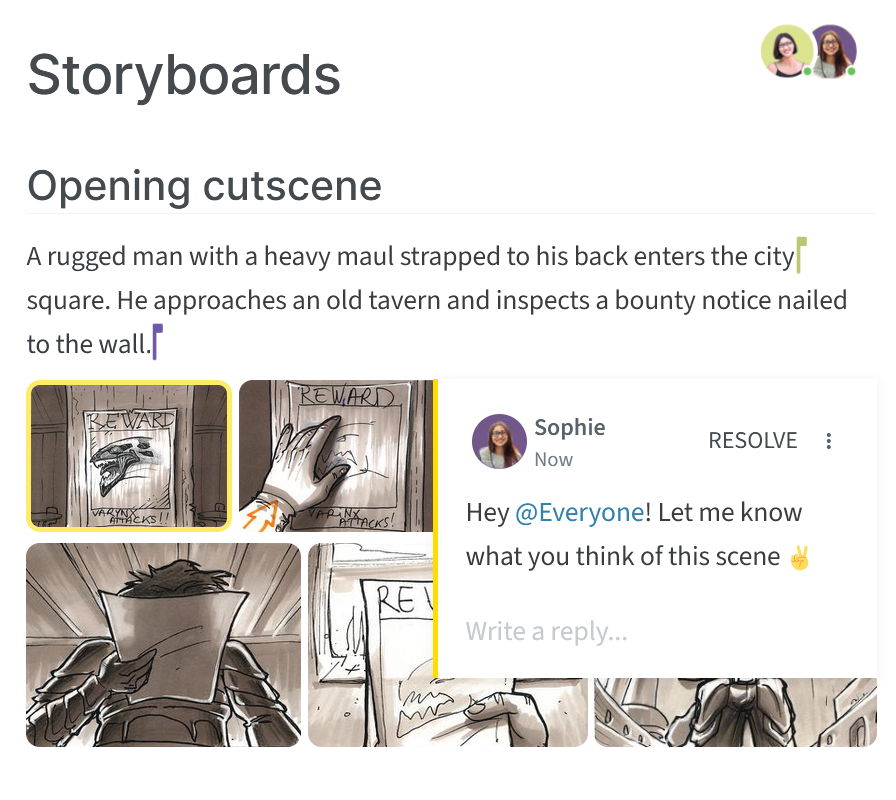Click Sophie's avatar in the comment
The height and width of the screenshot is (800, 896).
499,441
